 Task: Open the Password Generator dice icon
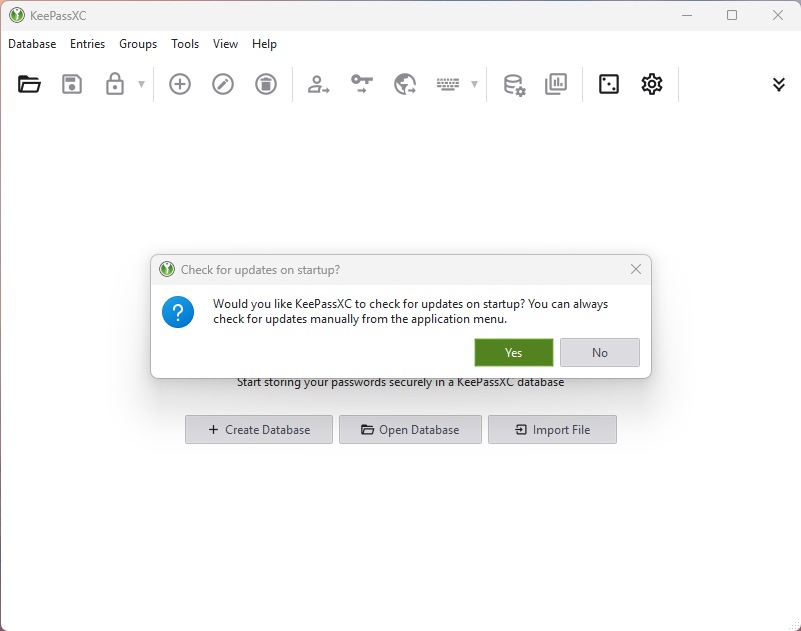608,84
